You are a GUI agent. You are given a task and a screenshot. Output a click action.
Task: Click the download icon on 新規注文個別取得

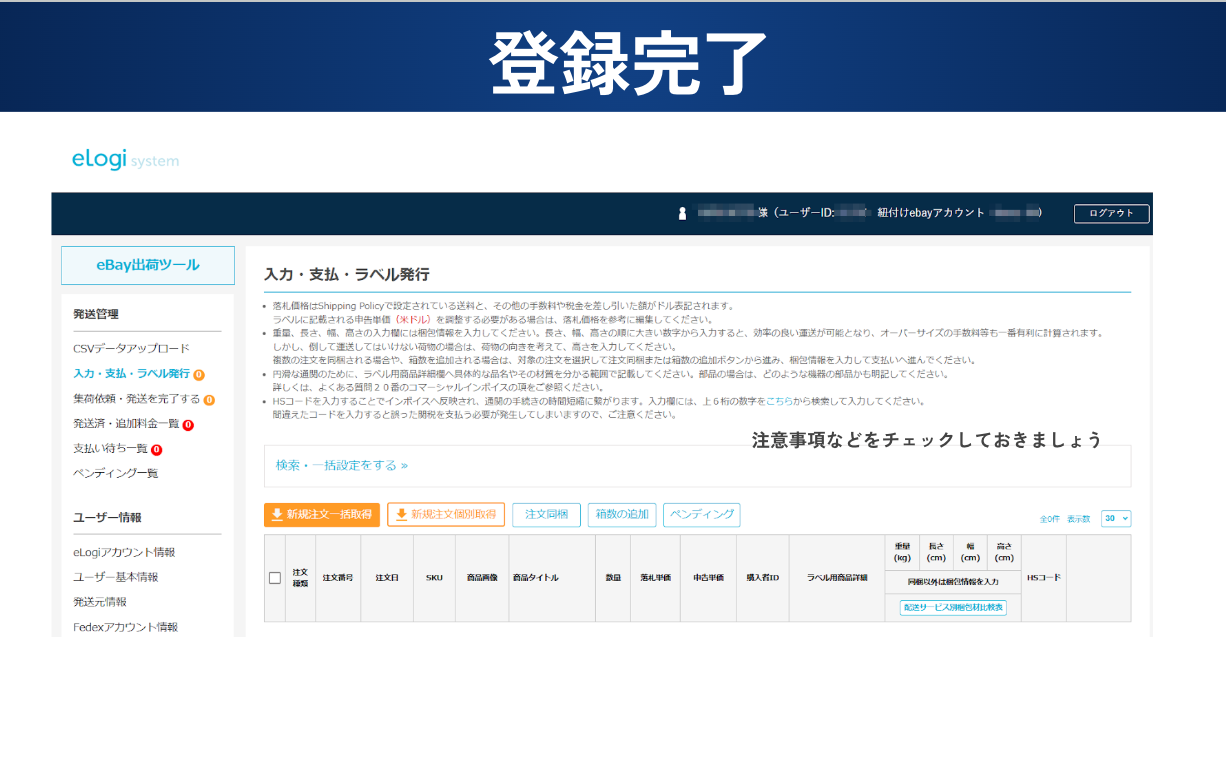click(x=401, y=515)
